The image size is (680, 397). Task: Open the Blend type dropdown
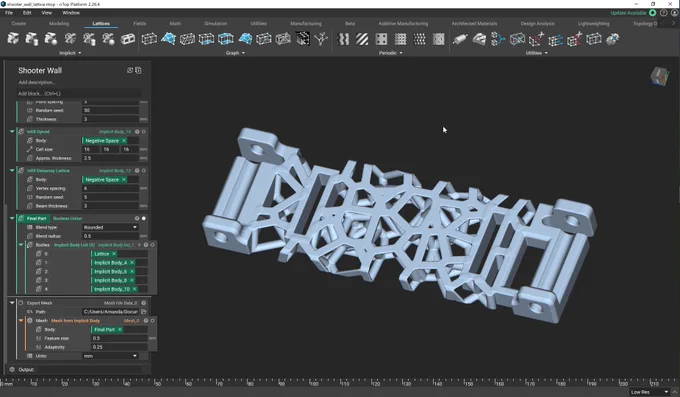[x=110, y=227]
